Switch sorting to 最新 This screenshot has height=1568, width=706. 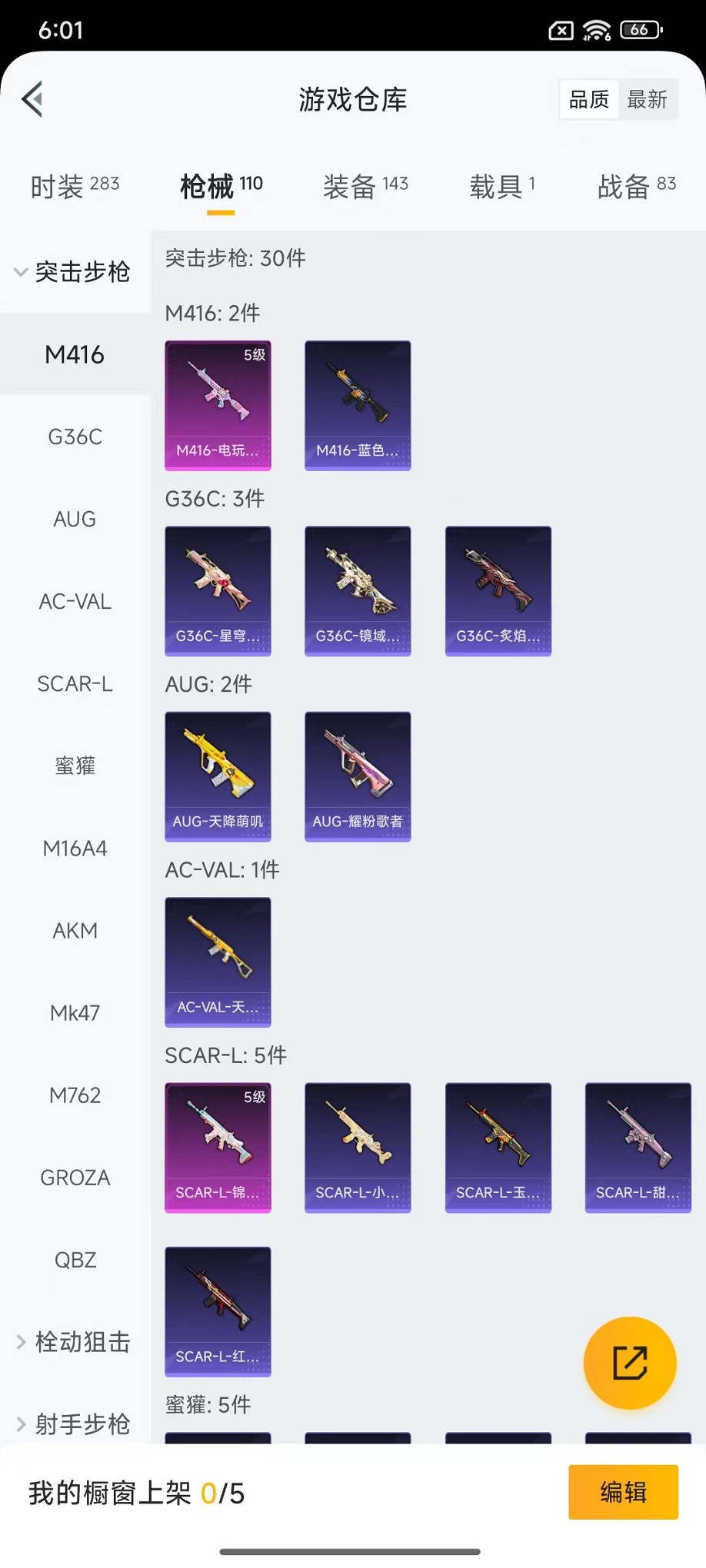click(x=647, y=99)
